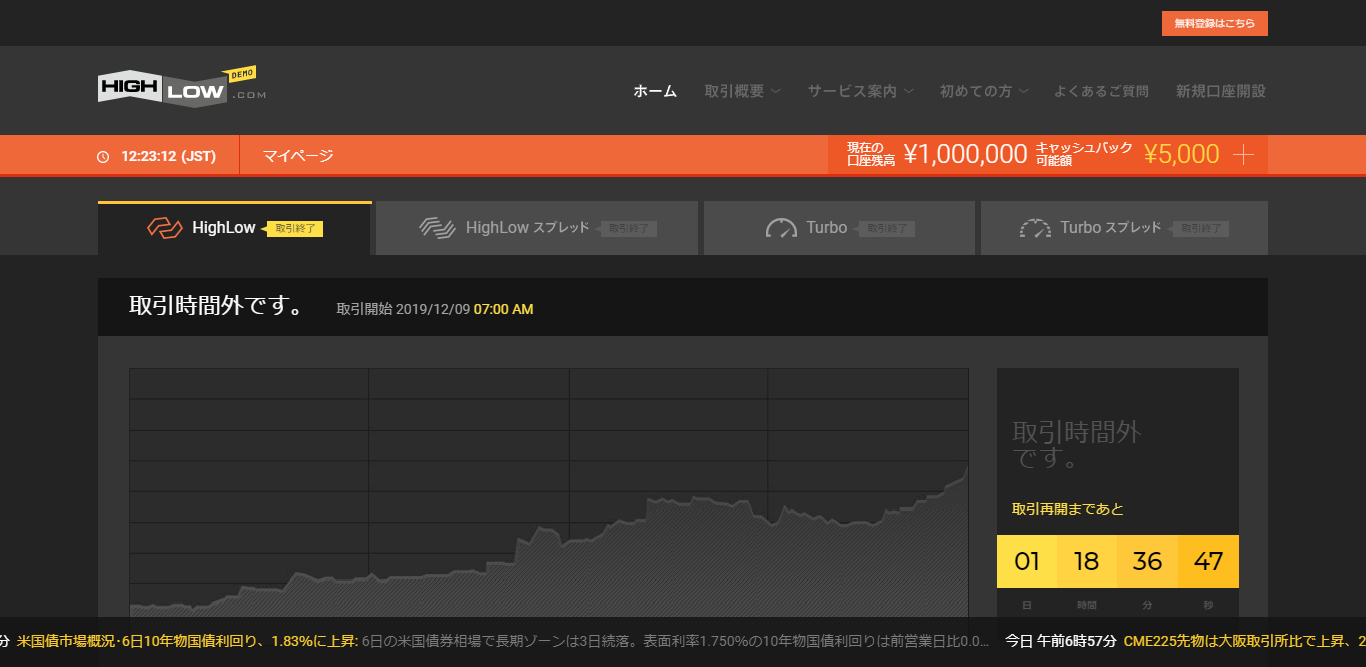This screenshot has height=667, width=1366.
Task: Expand the サービス案内 dropdown menu
Action: coord(860,91)
